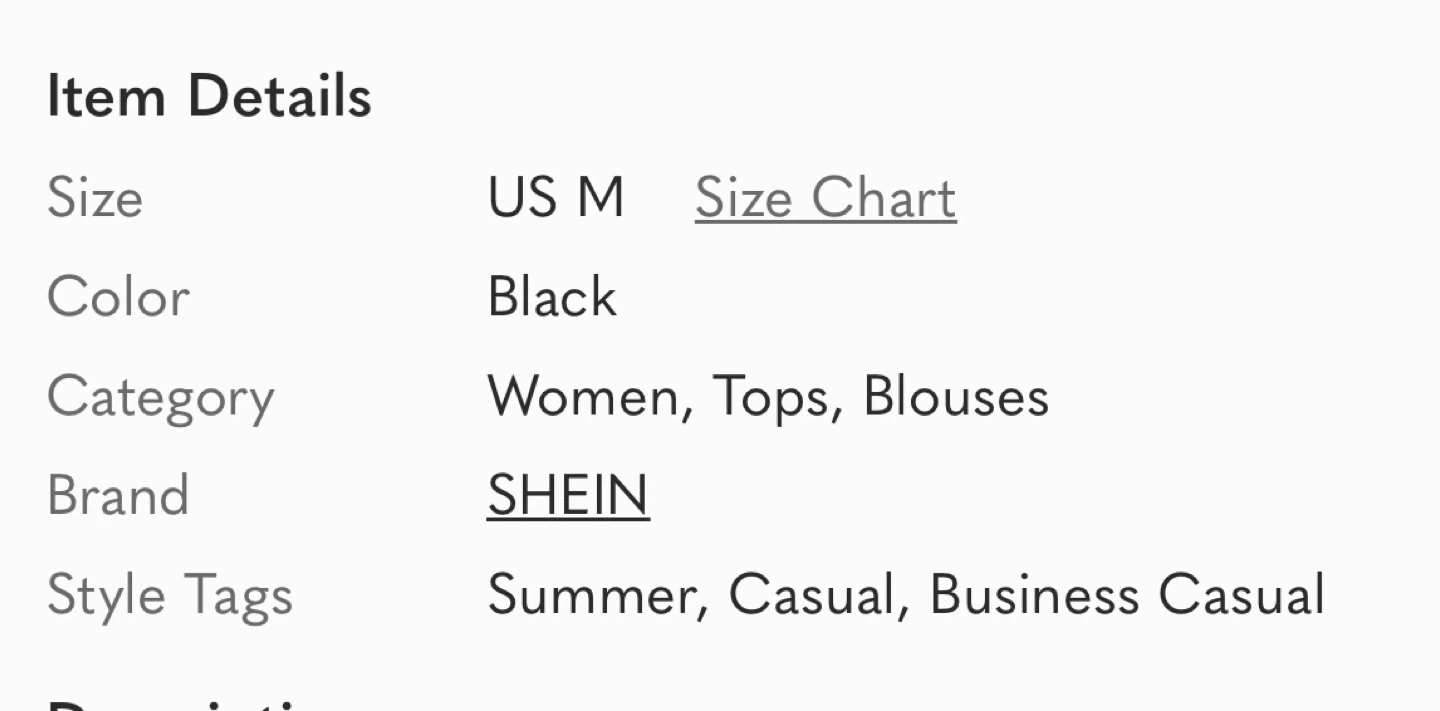Select the Category field label
This screenshot has height=711, width=1440.
pos(160,399)
